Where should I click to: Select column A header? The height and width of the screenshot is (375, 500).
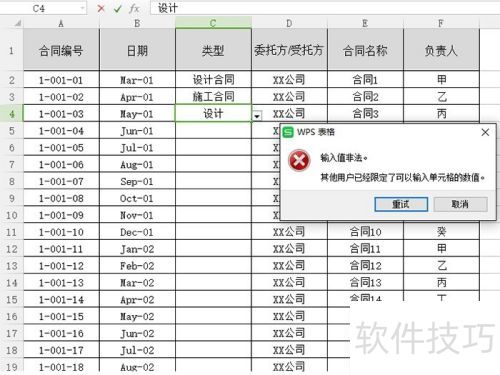click(x=61, y=23)
